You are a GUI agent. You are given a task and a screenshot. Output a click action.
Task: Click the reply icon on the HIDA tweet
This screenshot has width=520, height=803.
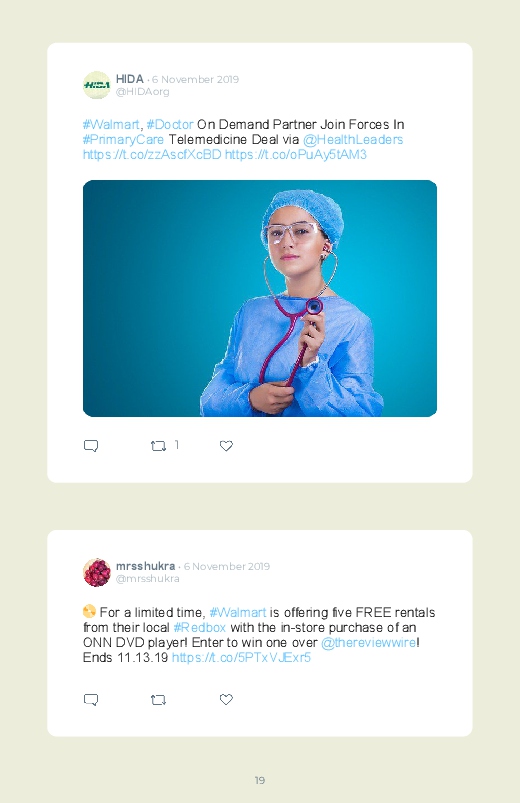pyautogui.click(x=91, y=446)
